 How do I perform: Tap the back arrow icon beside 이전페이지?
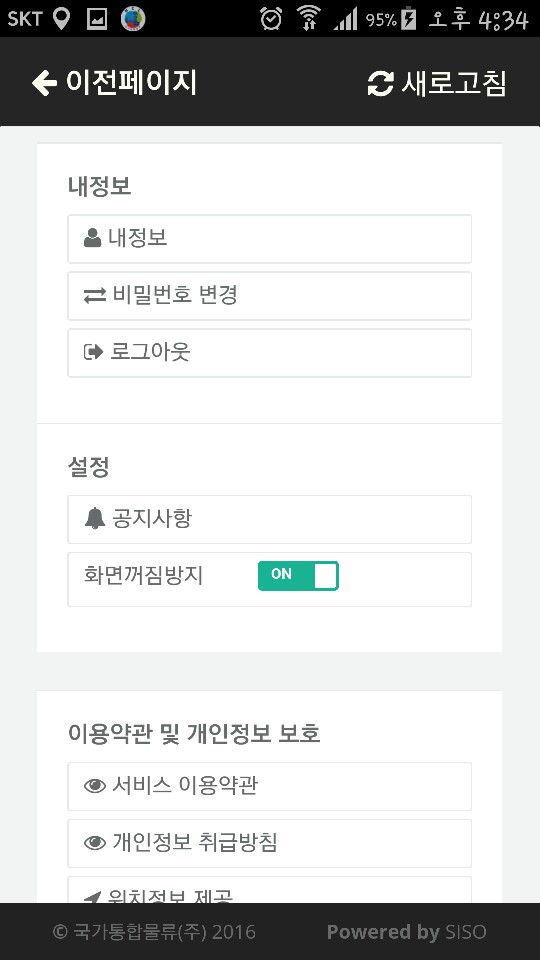(x=44, y=83)
